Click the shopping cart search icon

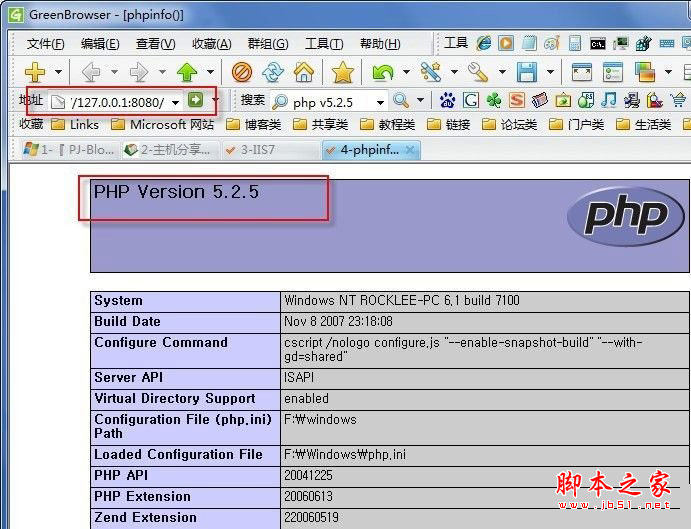tap(678, 101)
